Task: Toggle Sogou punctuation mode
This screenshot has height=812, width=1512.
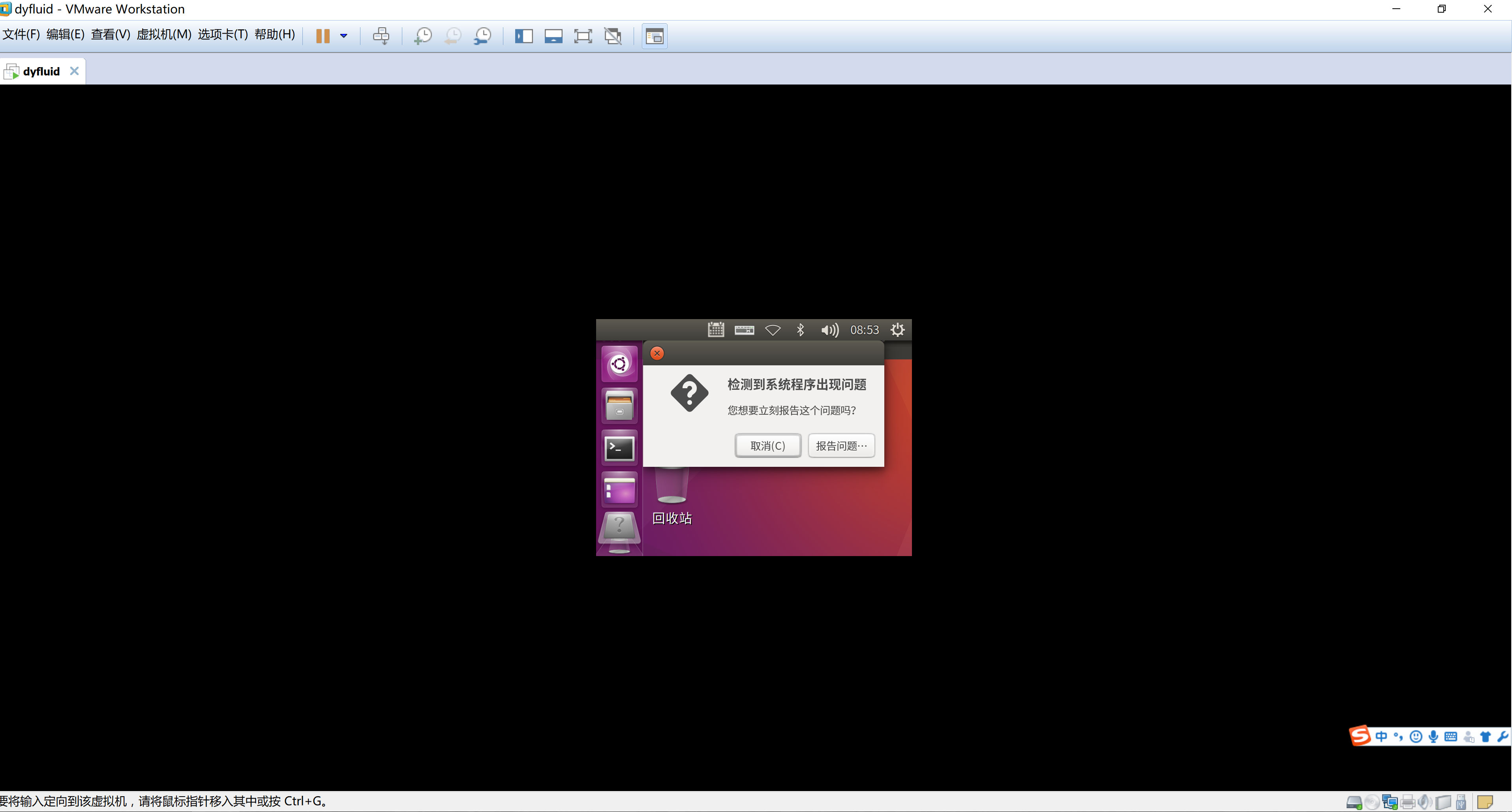Action: [x=1398, y=736]
